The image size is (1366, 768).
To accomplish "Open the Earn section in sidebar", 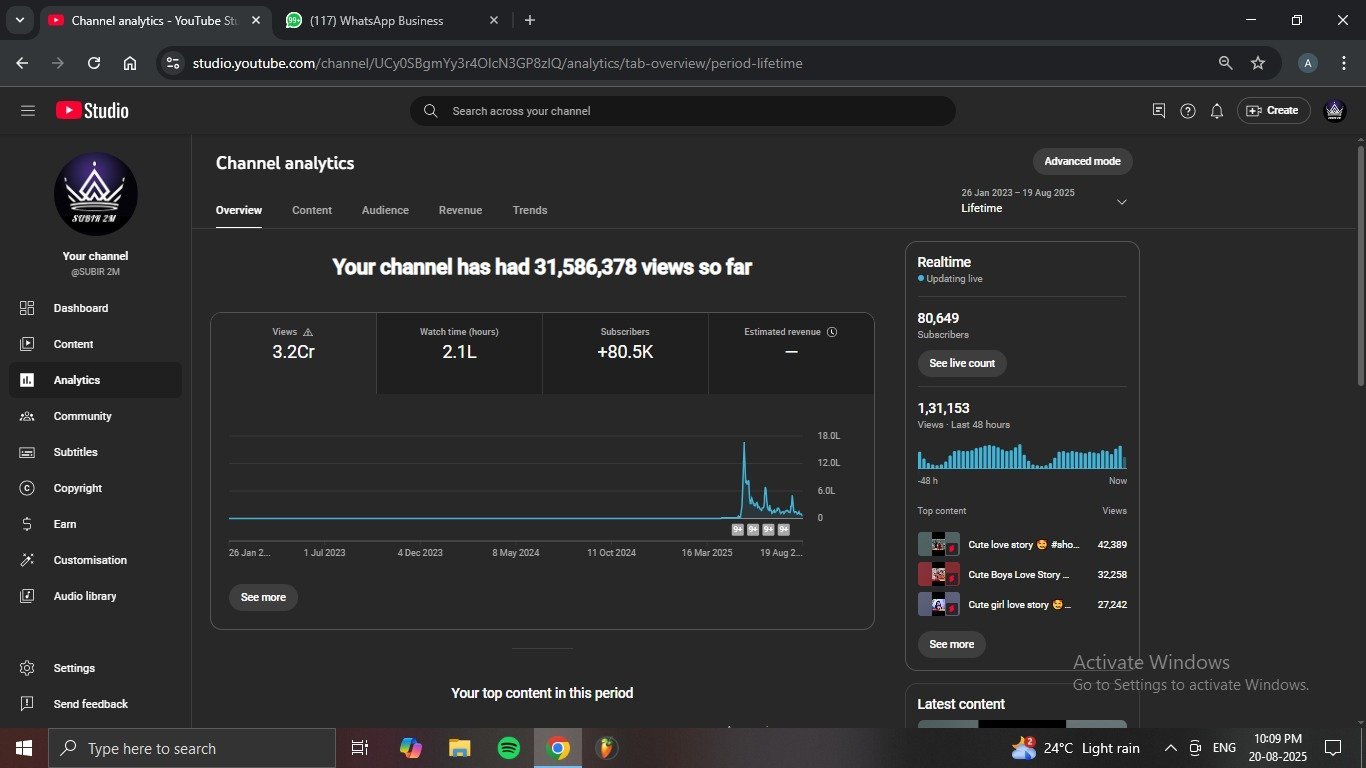I will pyautogui.click(x=65, y=524).
